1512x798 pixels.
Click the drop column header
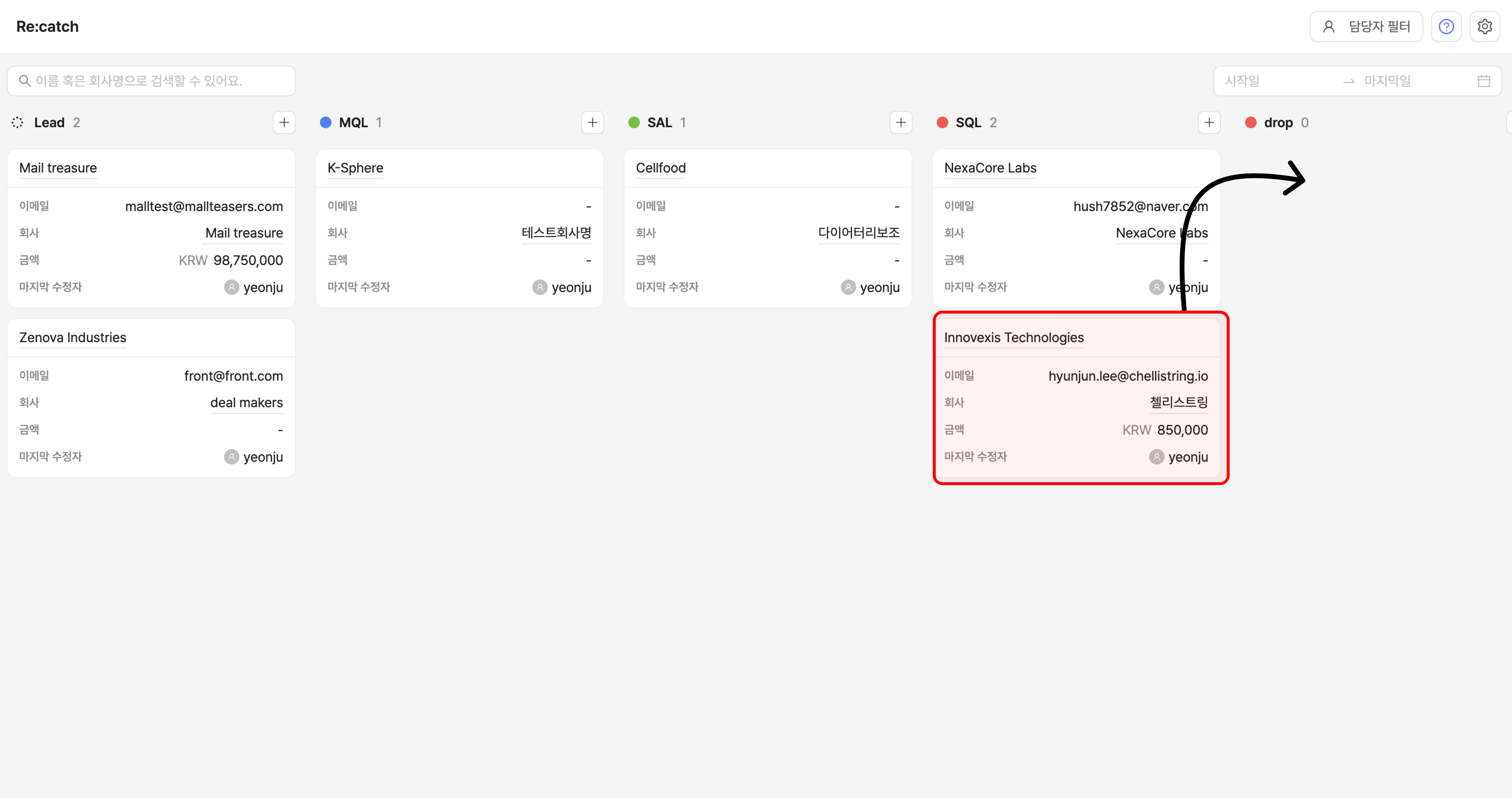pos(1278,122)
